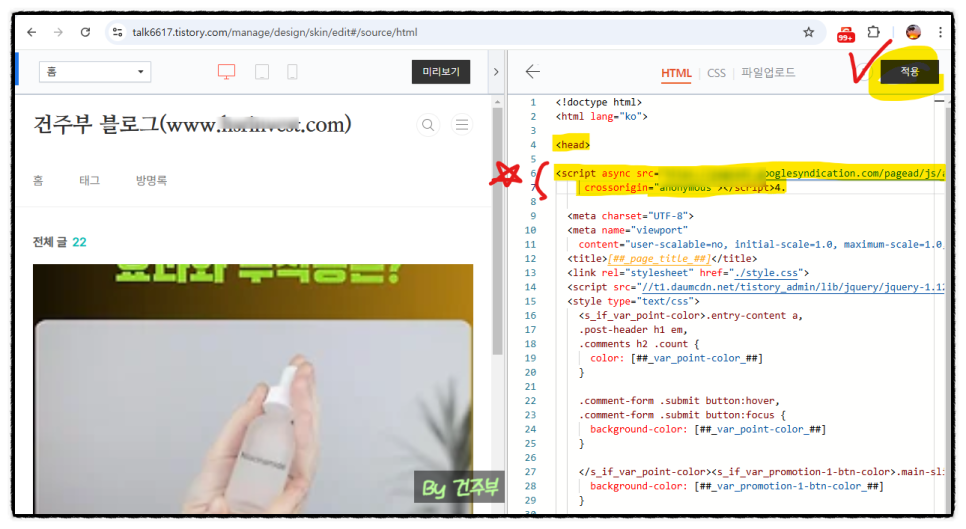Screen dimensions: 966x529
Task: Click the blog title 건주부 블로그
Action: pyautogui.click(x=192, y=125)
